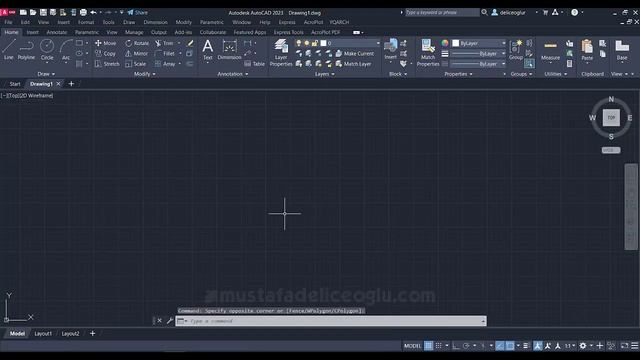This screenshot has height=360, width=640.
Task: Activate the Scale command
Action: click(x=136, y=64)
